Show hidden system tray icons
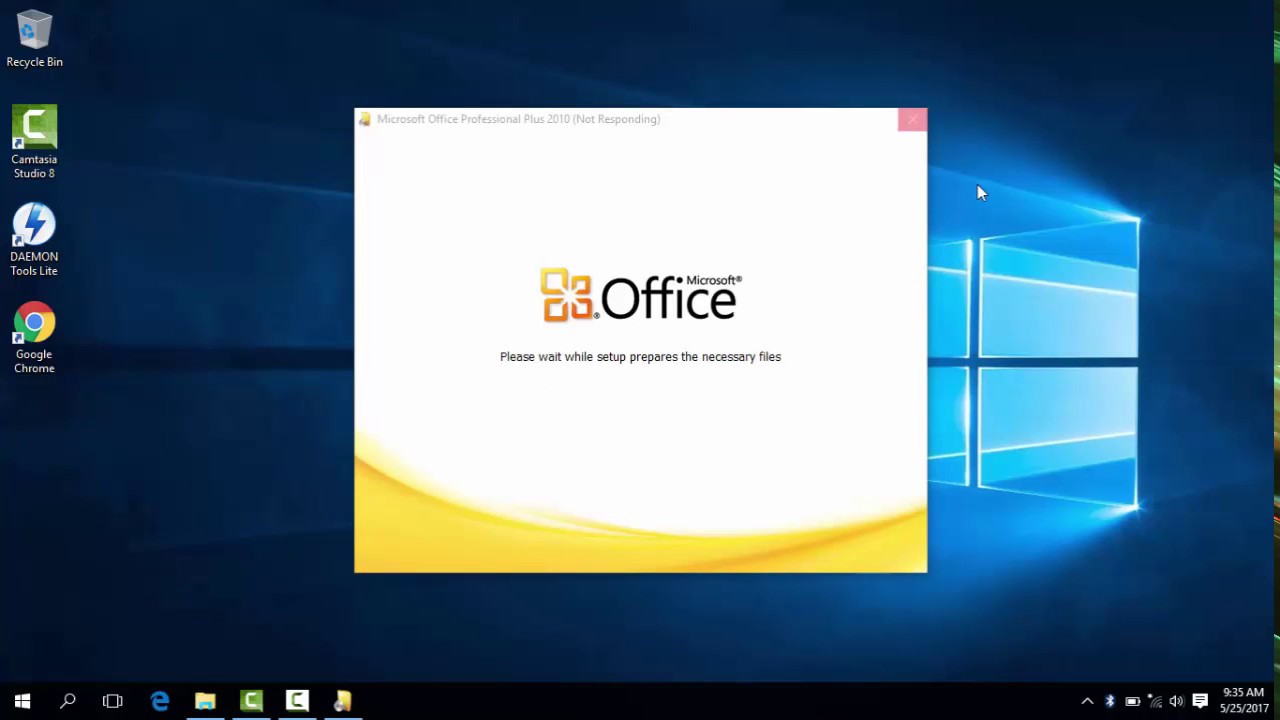Image resolution: width=1280 pixels, height=720 pixels. (x=1087, y=701)
